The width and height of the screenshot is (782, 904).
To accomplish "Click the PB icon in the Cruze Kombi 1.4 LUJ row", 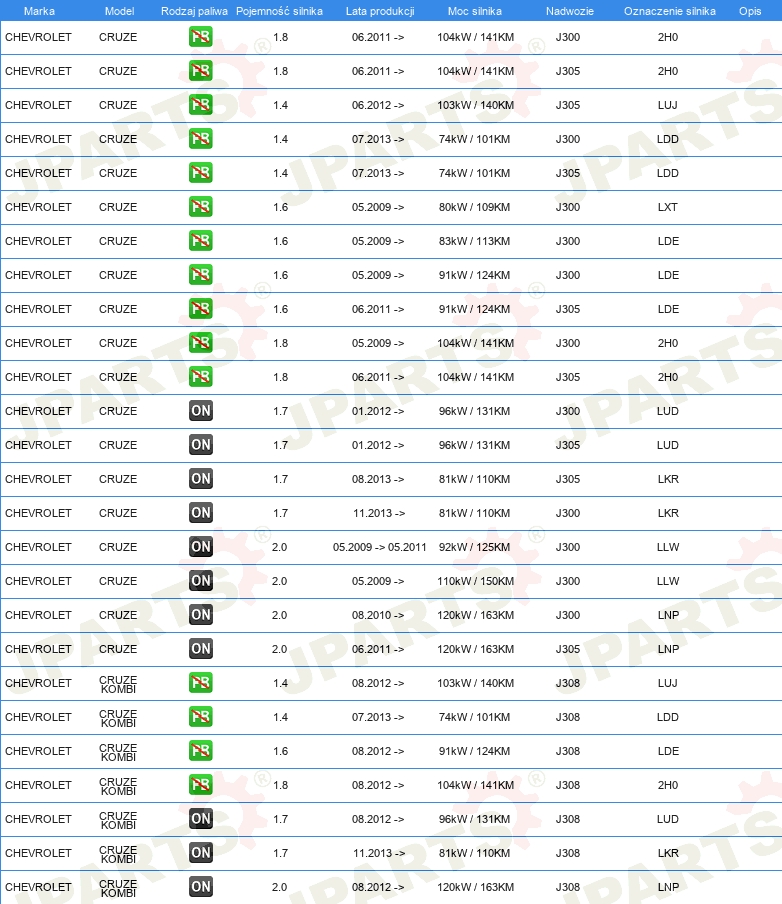I will click(201, 683).
